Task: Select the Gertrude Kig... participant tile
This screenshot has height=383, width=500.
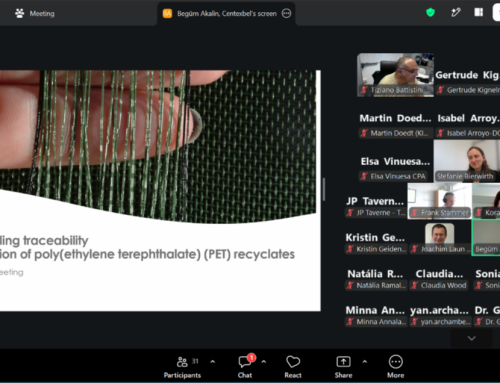Action: [468, 81]
